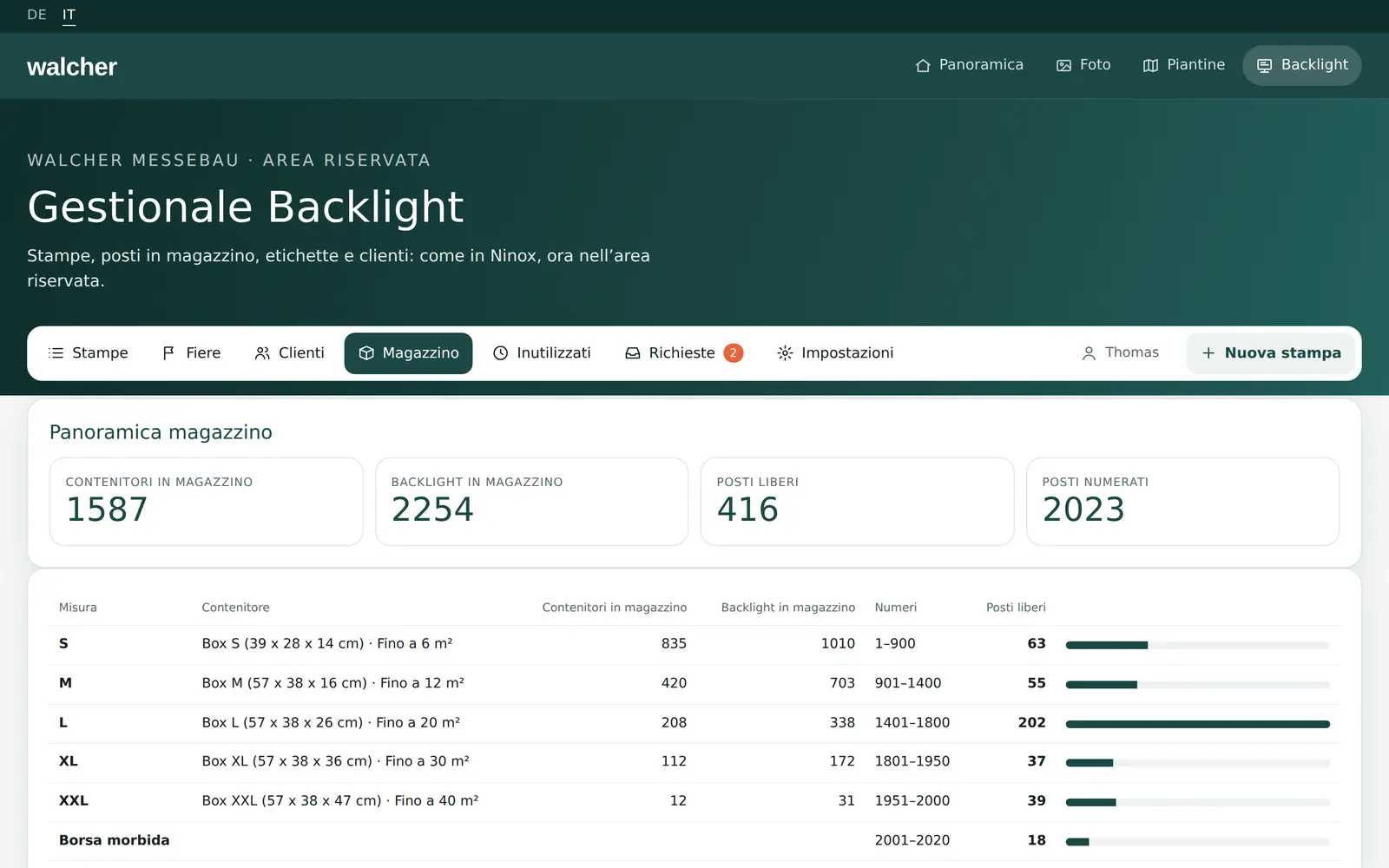Click 'Box M (57 x 38 x 16 cm)' cell
The height and width of the screenshot is (868, 1389).
click(332, 683)
